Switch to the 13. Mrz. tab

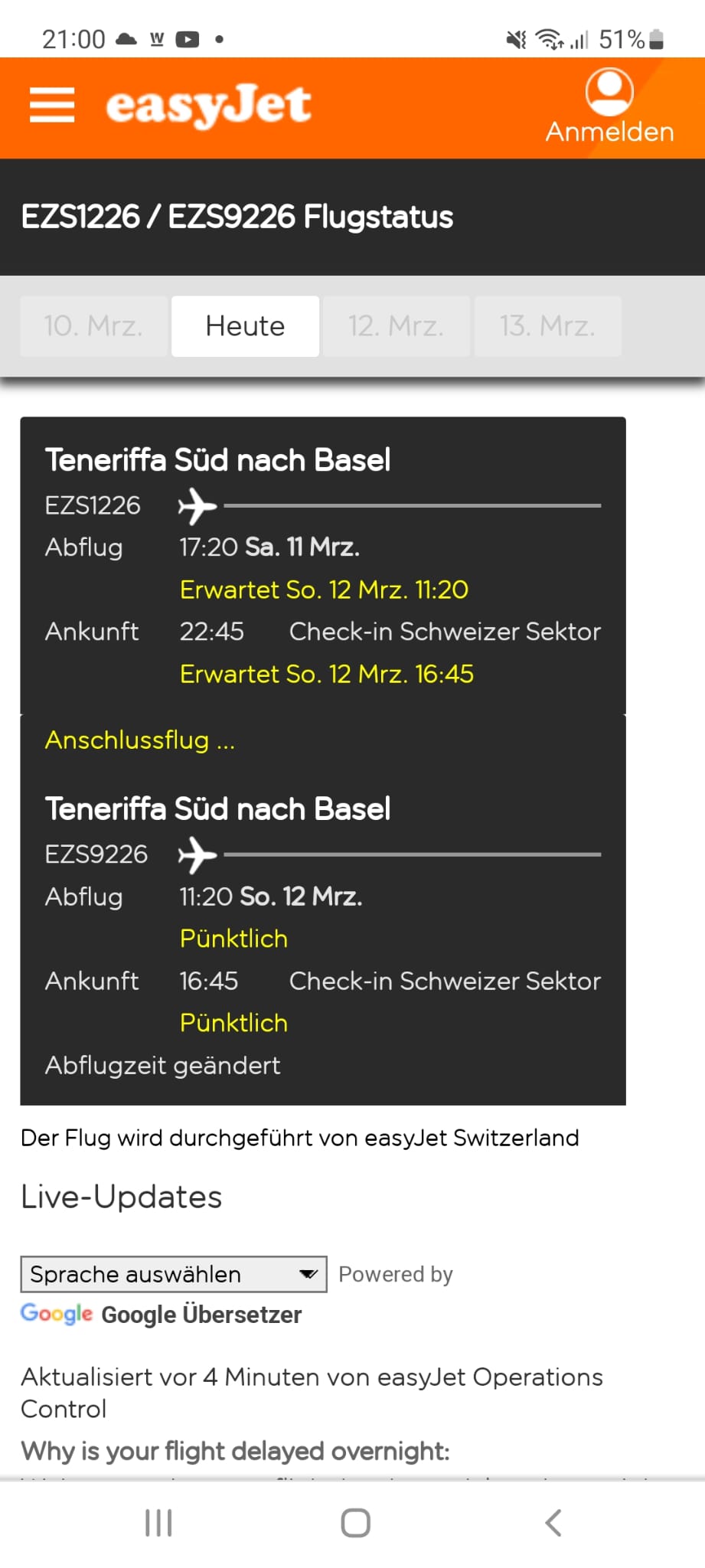tap(548, 326)
